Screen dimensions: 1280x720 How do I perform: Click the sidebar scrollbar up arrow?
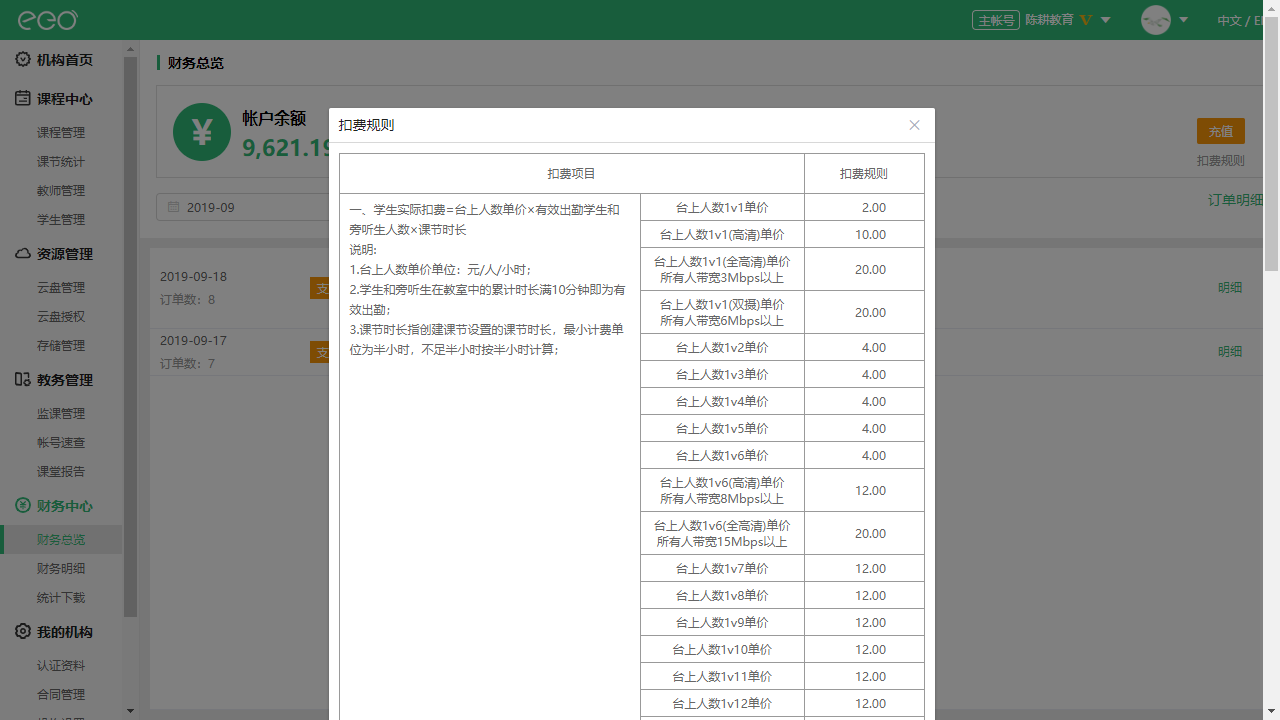coord(130,48)
